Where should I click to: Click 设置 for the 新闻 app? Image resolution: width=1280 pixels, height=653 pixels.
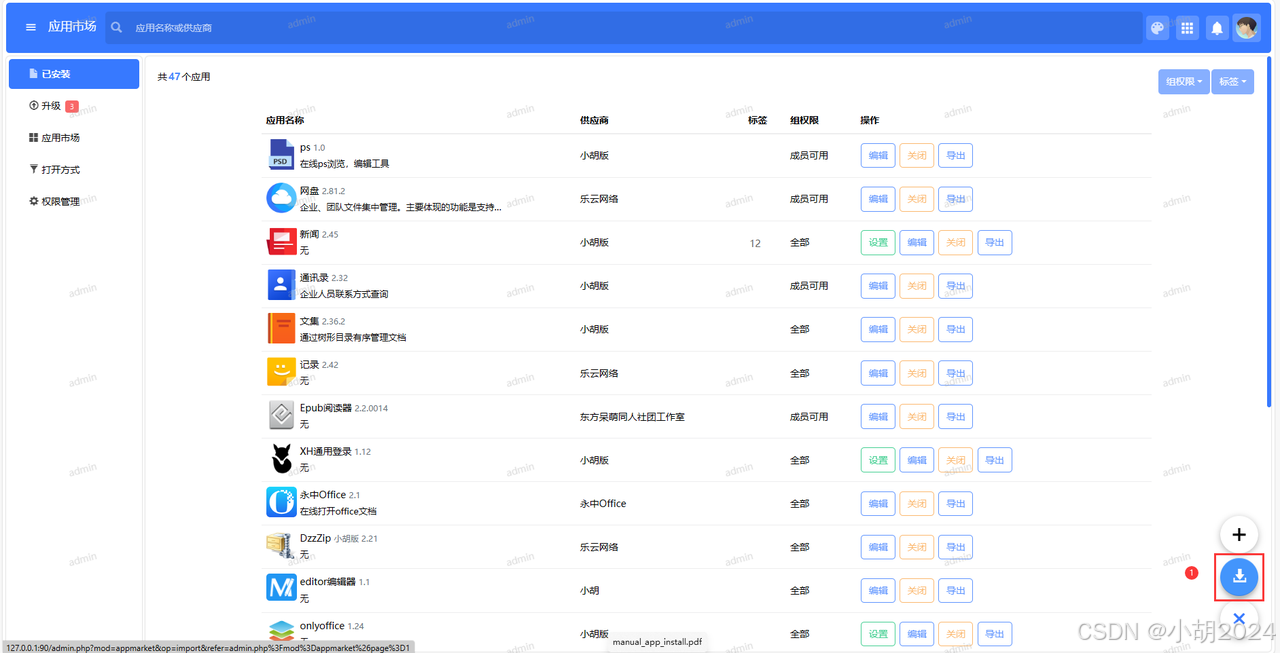[878, 242]
